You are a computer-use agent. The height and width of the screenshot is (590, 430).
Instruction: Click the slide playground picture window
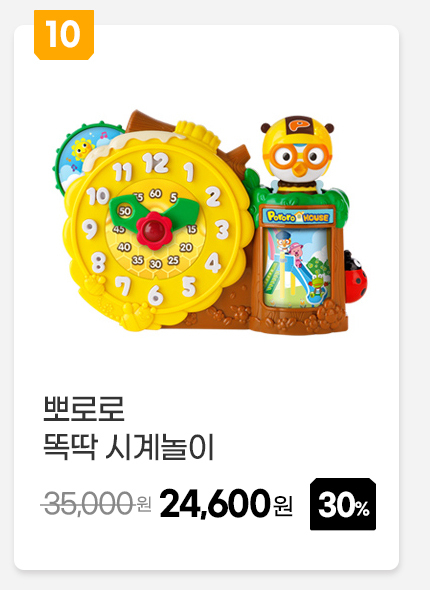tap(297, 267)
